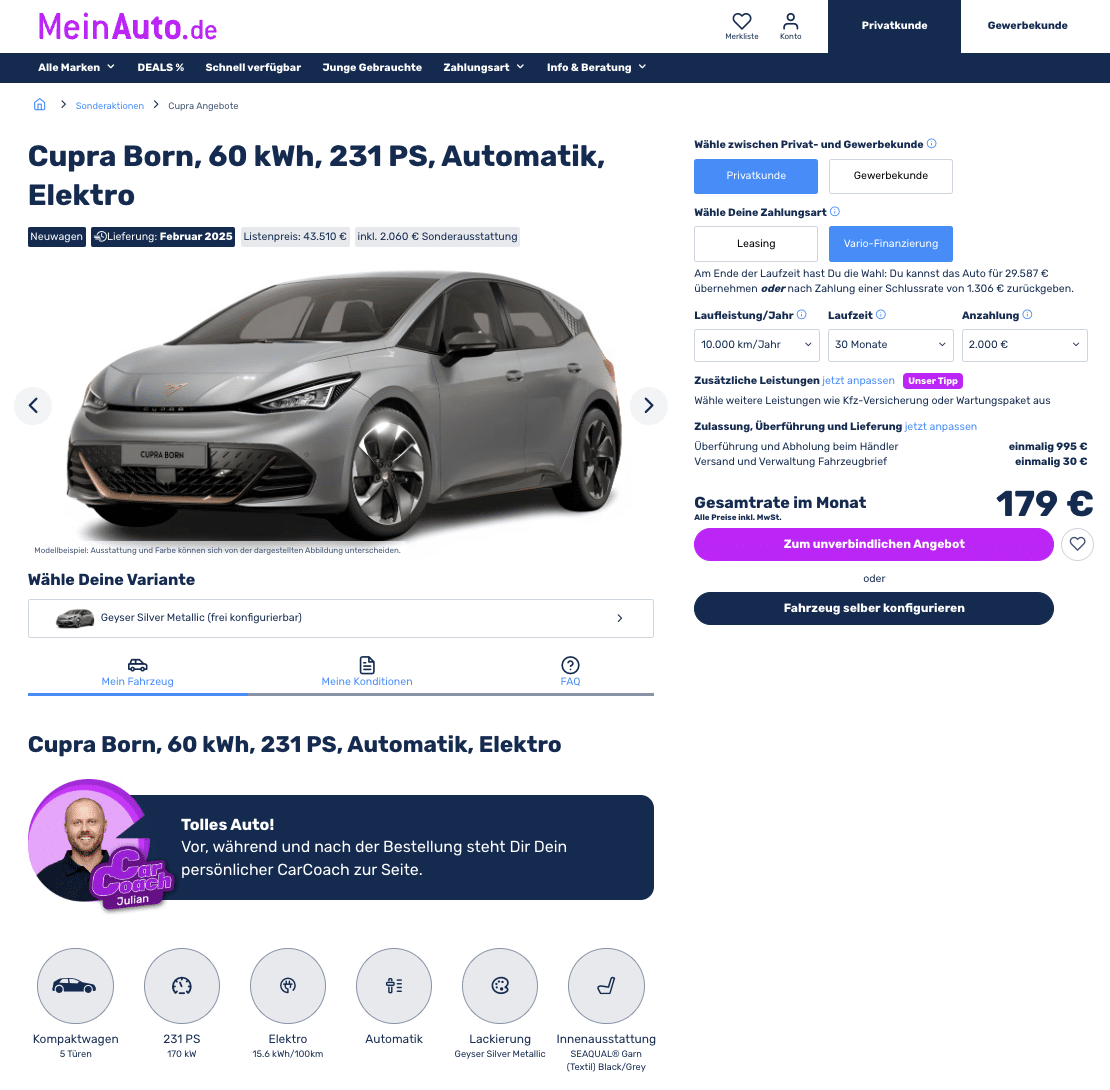Switch to the Meine Konditionen tab
This screenshot has height=1090, width=1110.
[x=367, y=672]
